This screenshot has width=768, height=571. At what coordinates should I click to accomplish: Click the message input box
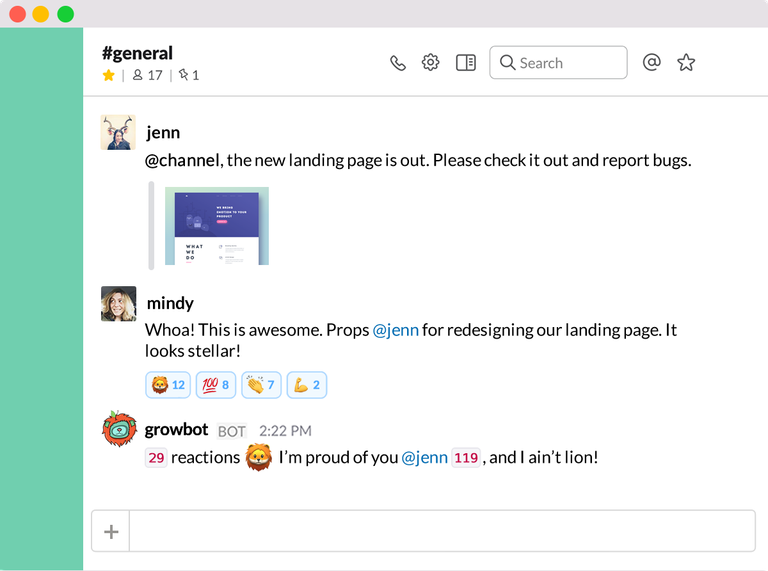[441, 532]
